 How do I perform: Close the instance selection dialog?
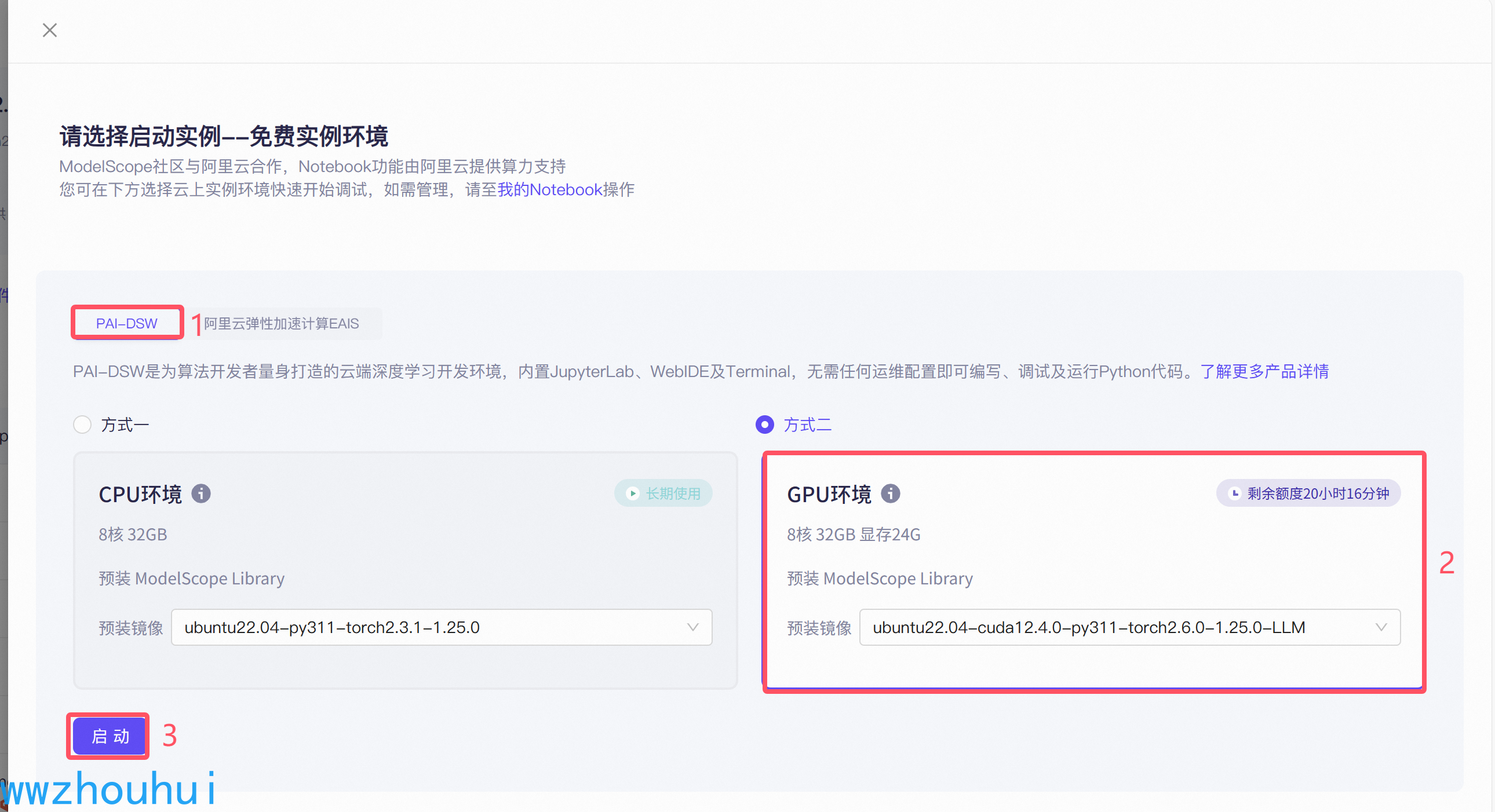pos(50,30)
